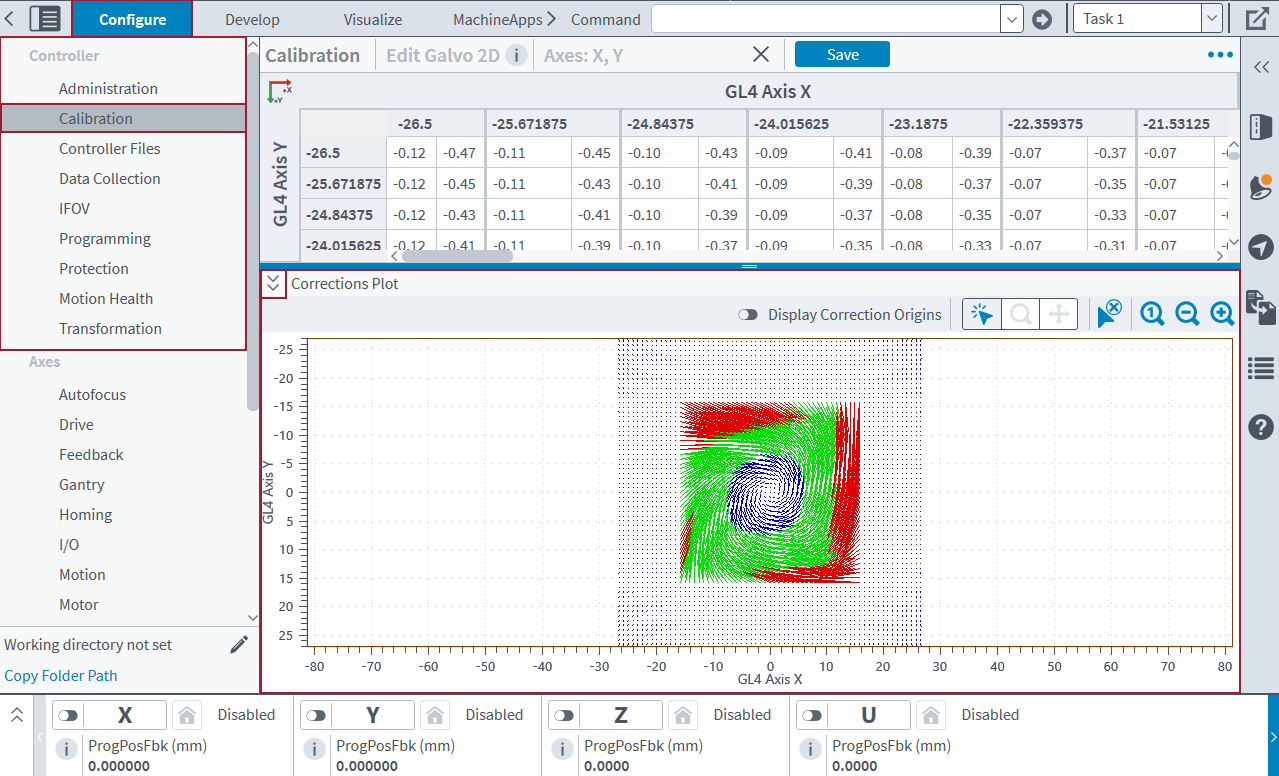Click the reset zoom to 1 icon
This screenshot has height=776, width=1279.
1152,314
